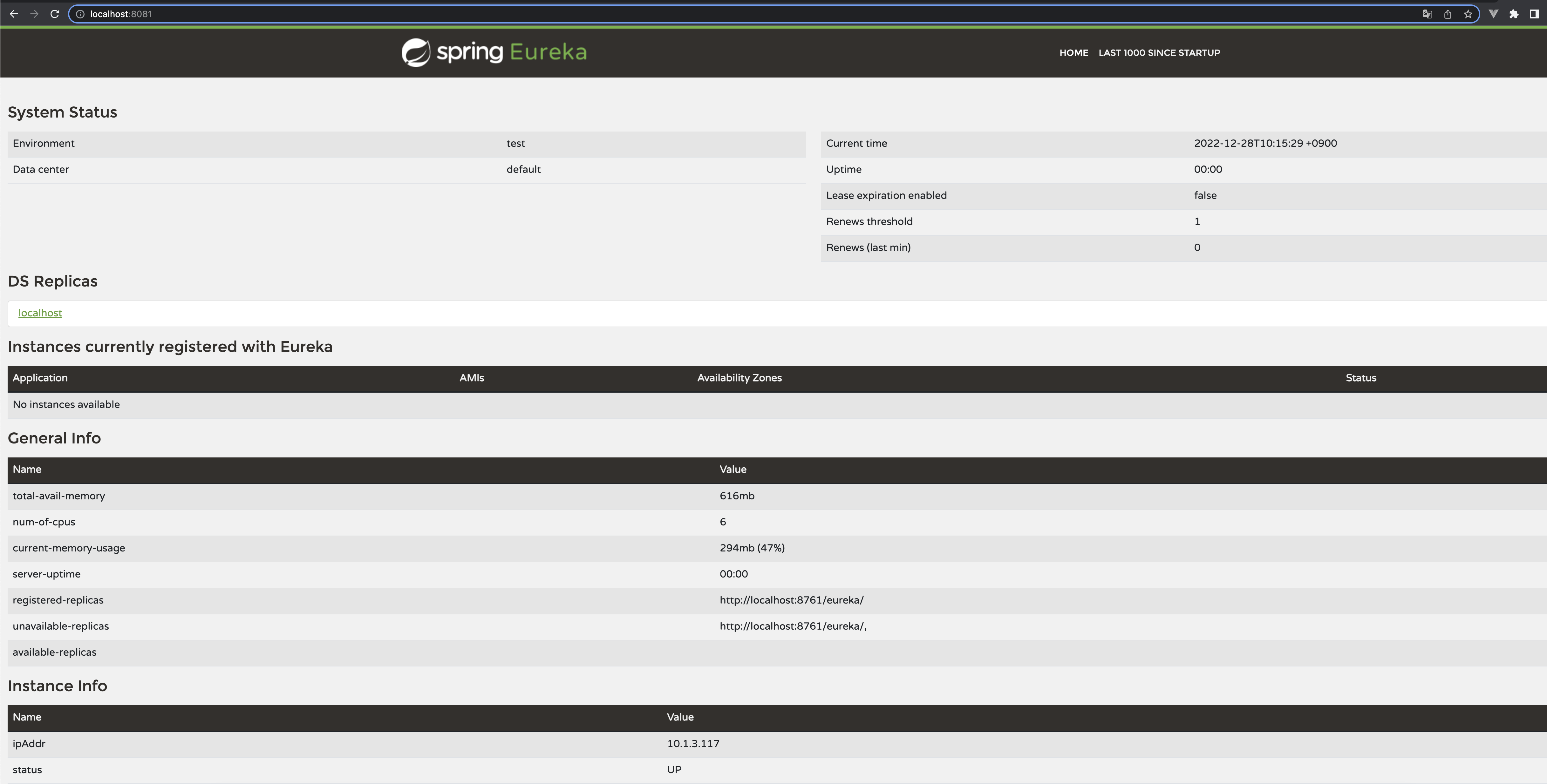Click the Spring Eureka logo
Screen dimensions: 1547x784
click(494, 52)
